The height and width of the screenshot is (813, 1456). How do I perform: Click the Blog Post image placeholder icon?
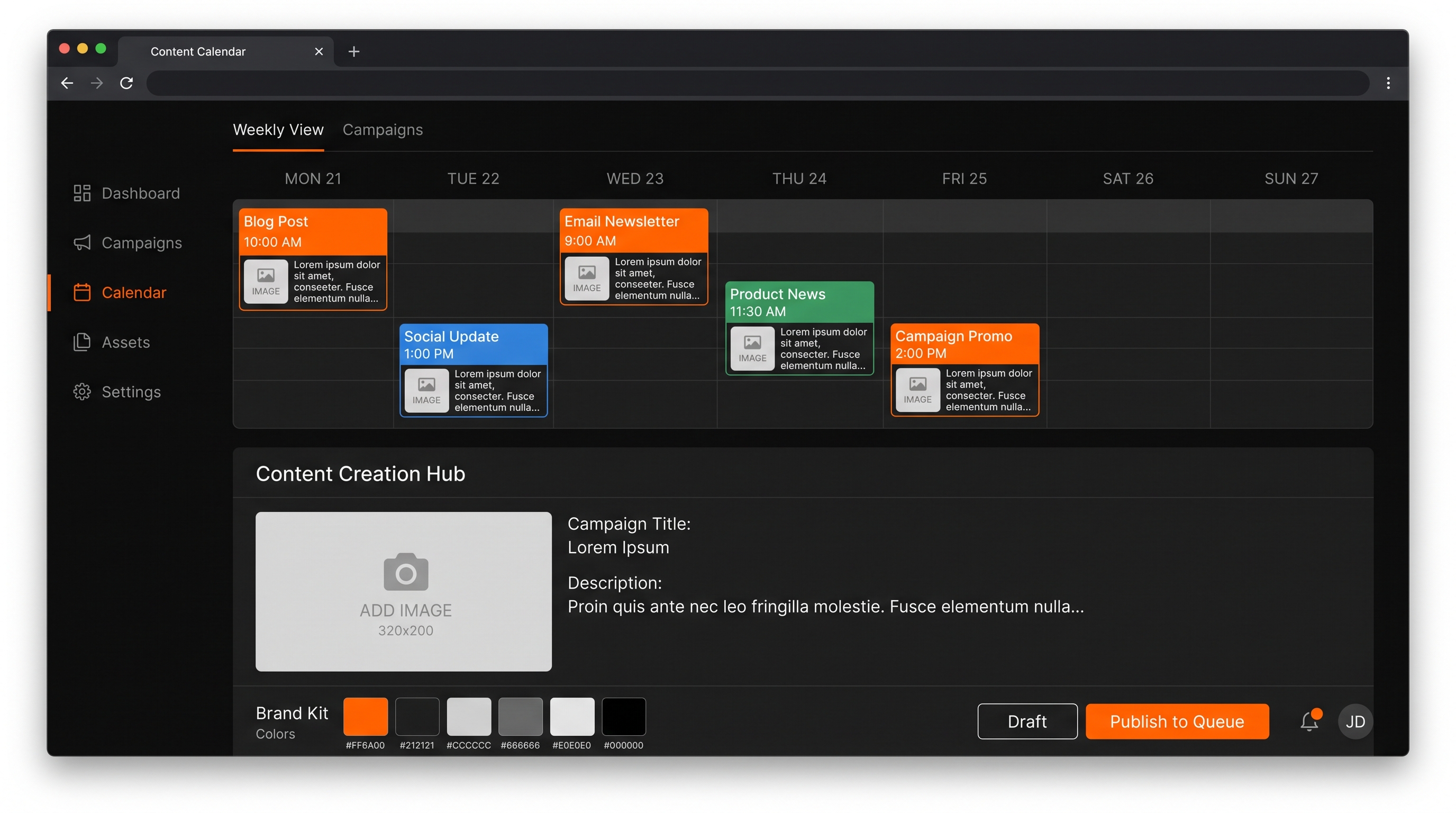point(266,282)
